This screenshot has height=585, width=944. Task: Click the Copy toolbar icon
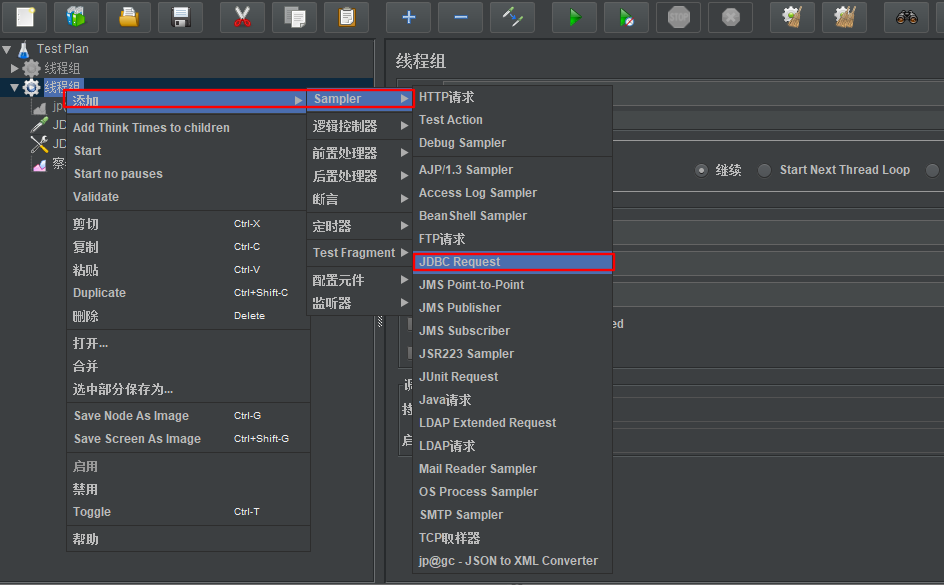click(x=294, y=16)
